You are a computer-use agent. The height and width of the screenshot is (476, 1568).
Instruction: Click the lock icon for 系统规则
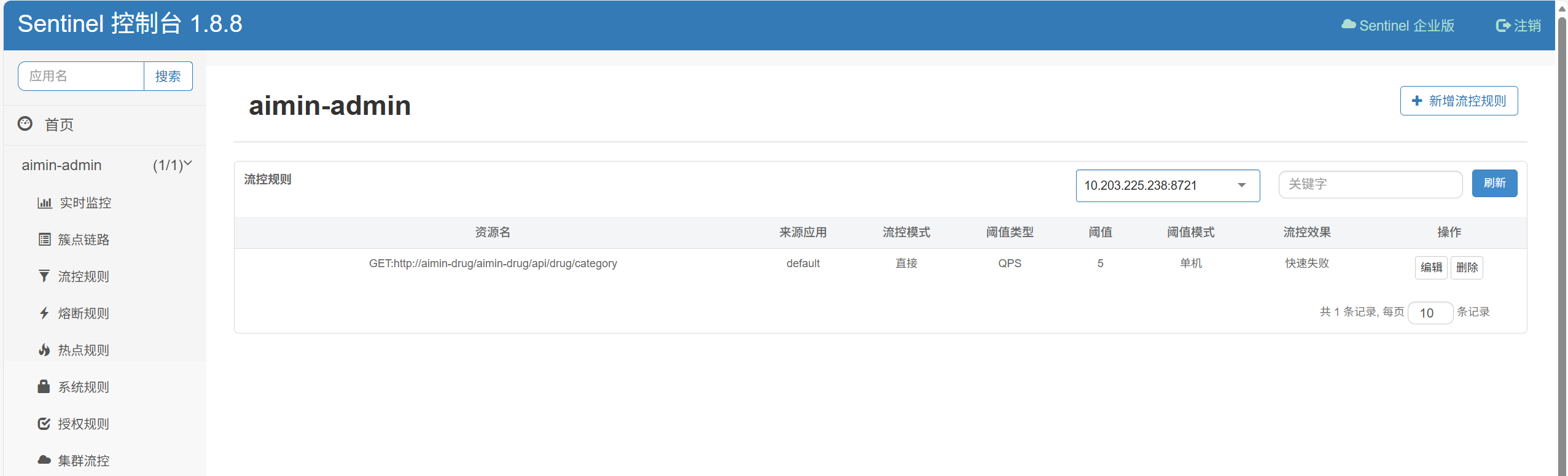click(x=44, y=386)
